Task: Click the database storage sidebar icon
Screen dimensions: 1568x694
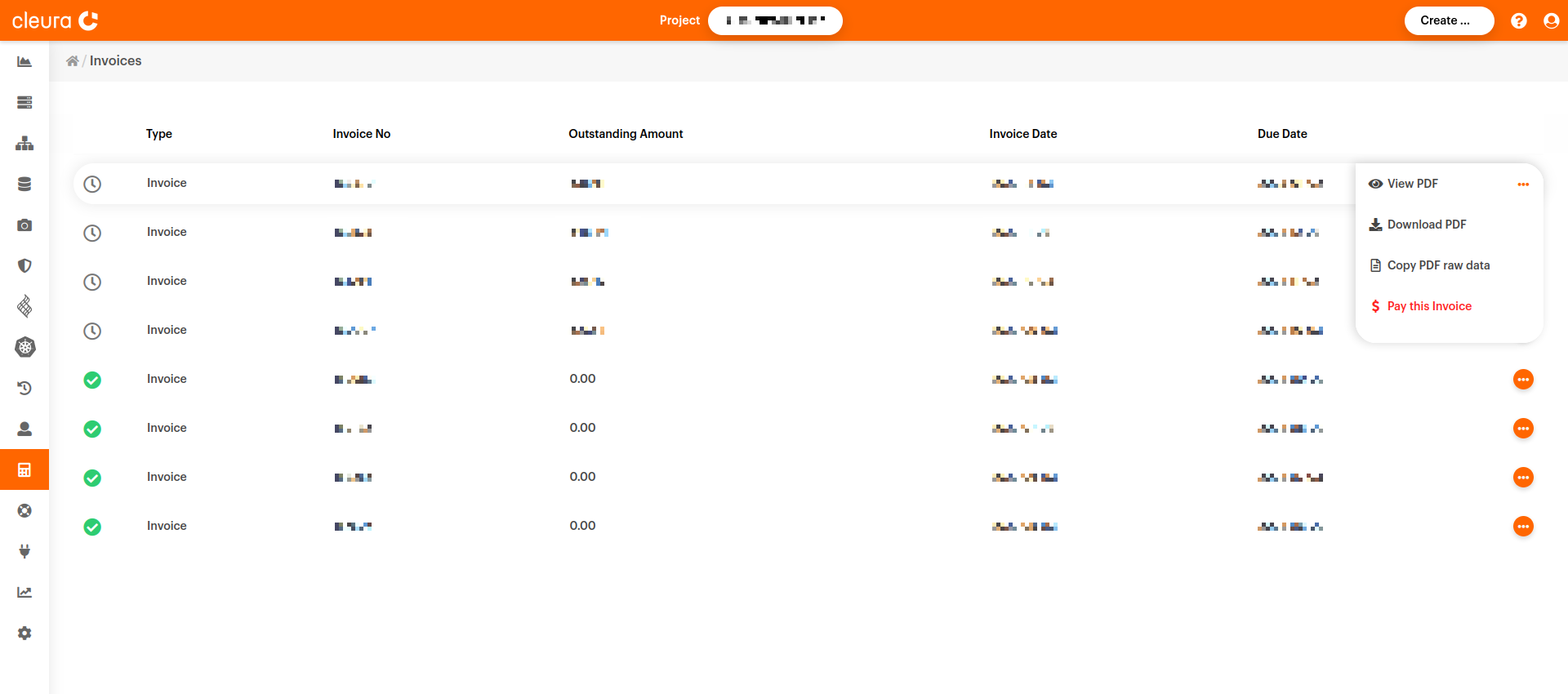Action: click(24, 185)
